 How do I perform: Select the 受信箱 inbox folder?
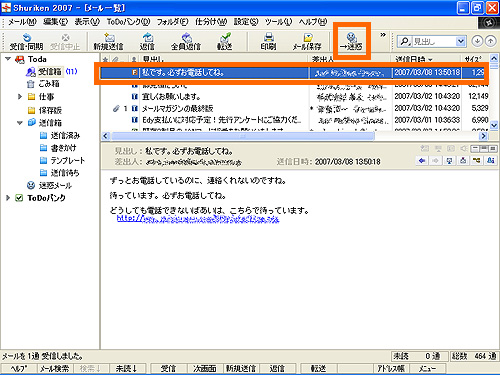click(50, 71)
